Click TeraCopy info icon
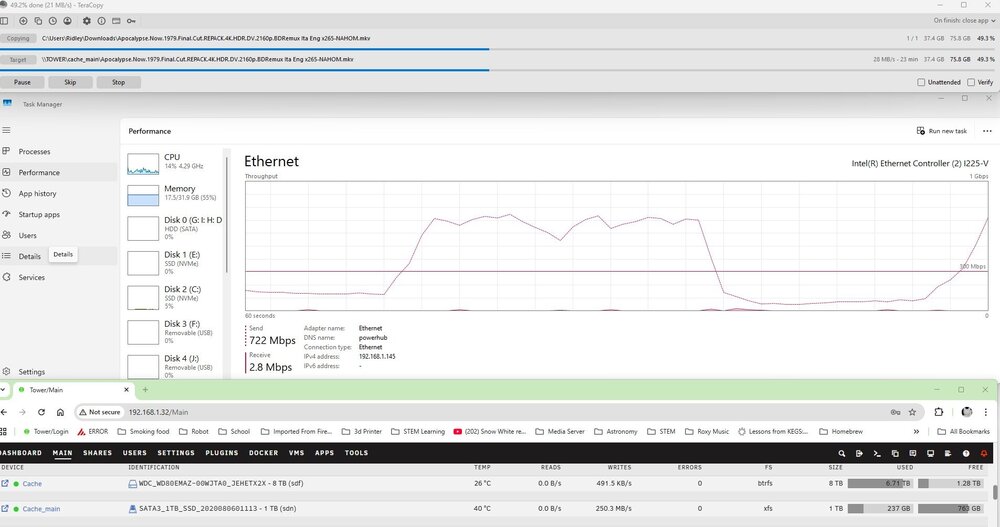 click(101, 21)
